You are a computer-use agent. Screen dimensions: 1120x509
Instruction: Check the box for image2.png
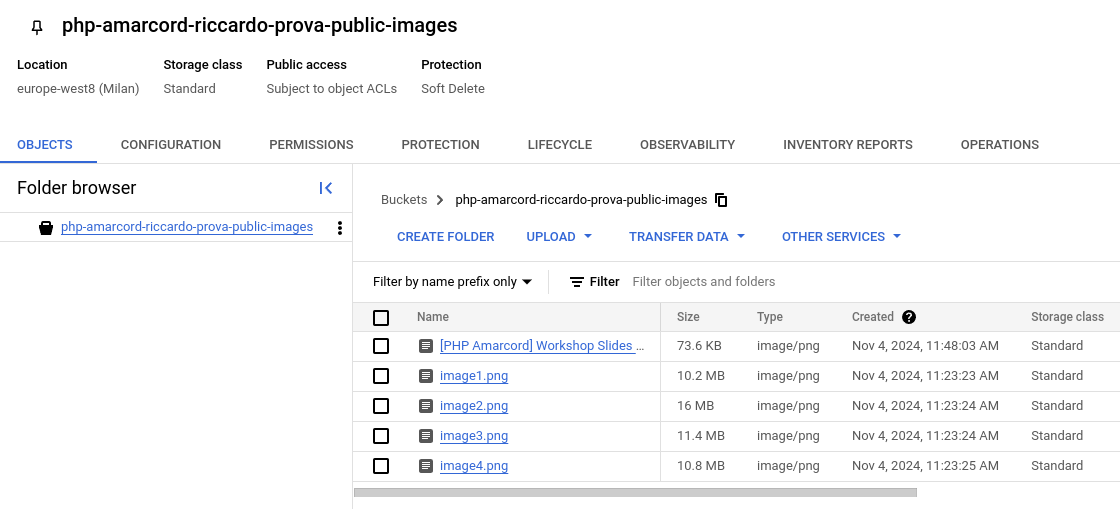click(x=381, y=406)
